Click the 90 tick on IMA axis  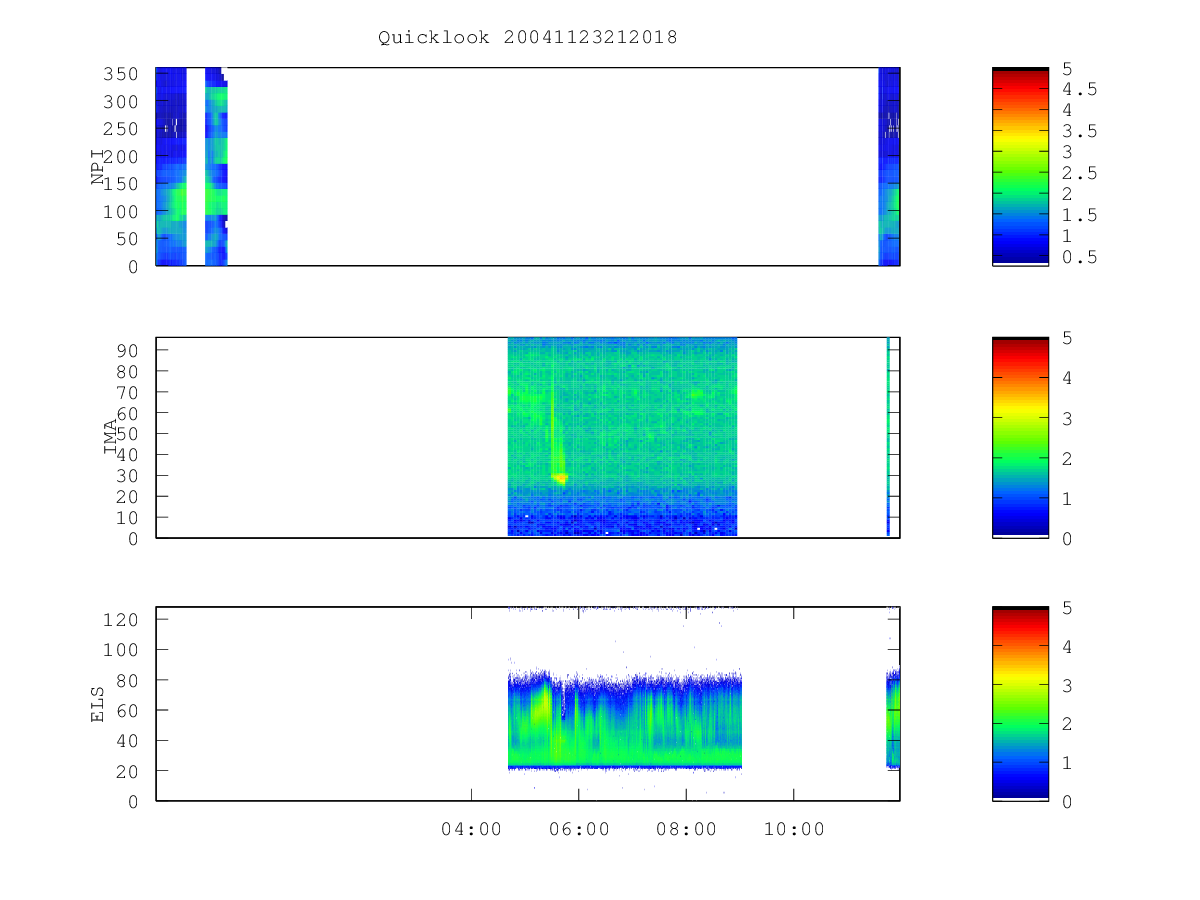click(x=130, y=350)
